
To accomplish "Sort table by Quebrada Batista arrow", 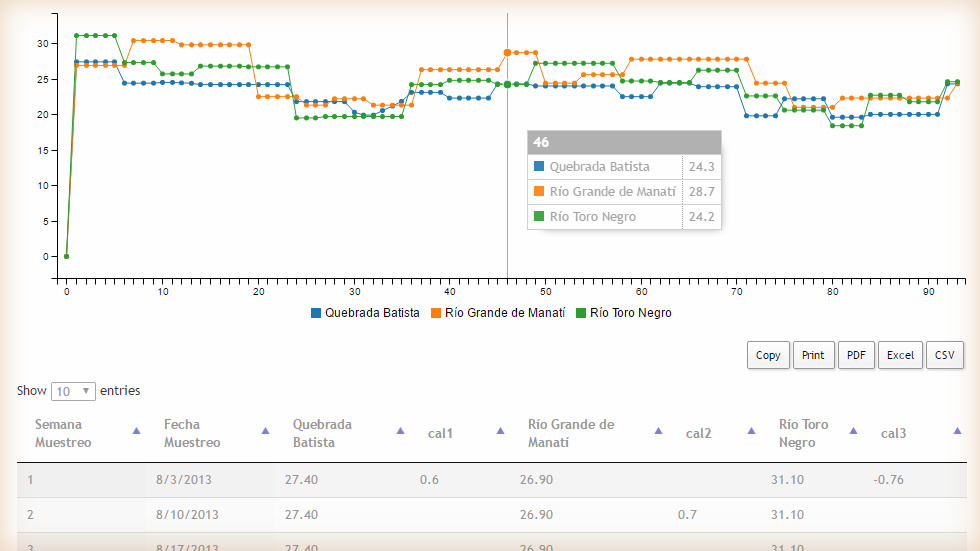I will pos(400,431).
